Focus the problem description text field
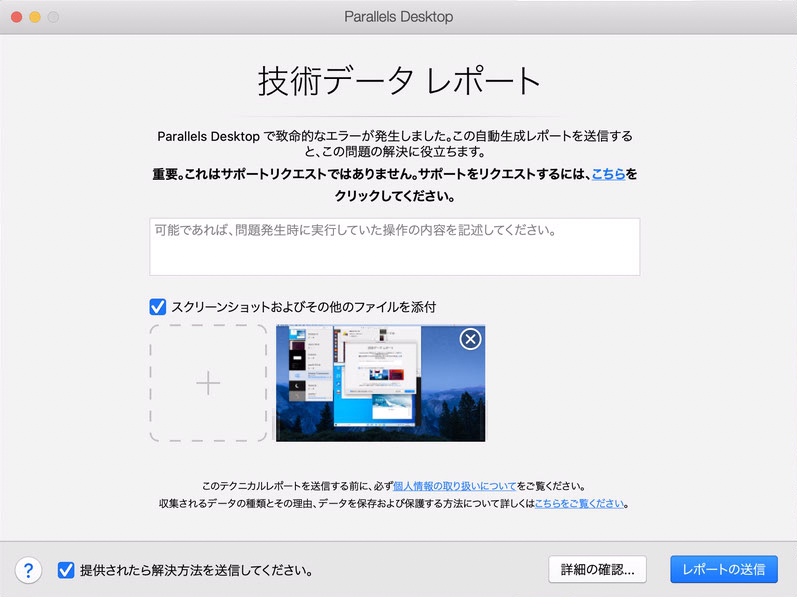Screen dimensions: 797x597 394,246
